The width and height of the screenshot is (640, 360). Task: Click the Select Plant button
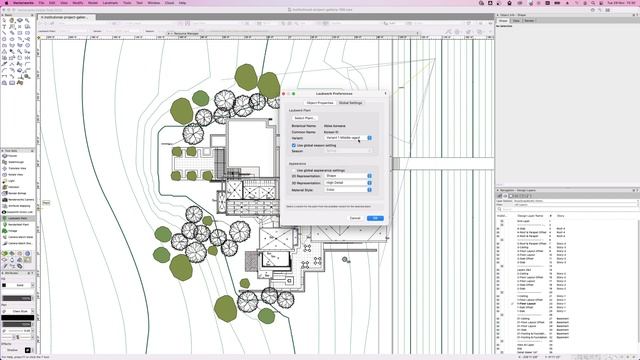coord(304,118)
